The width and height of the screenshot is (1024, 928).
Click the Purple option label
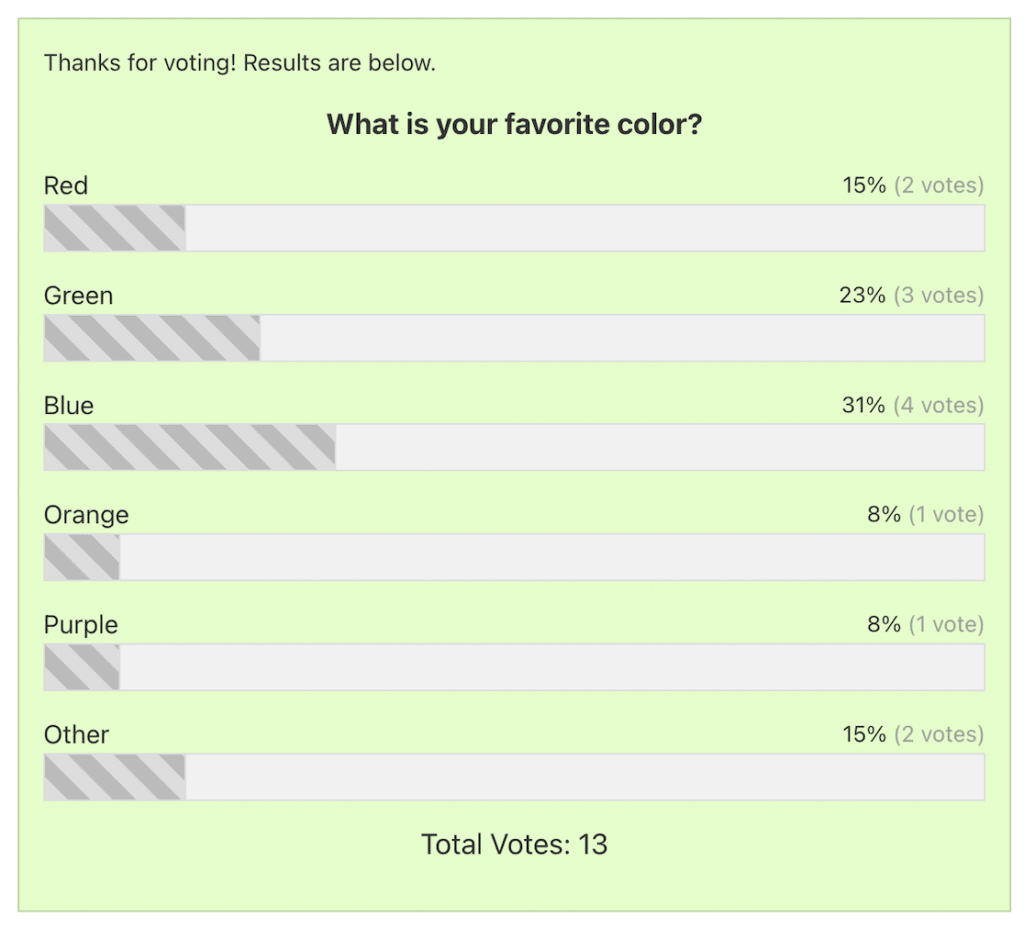point(80,624)
